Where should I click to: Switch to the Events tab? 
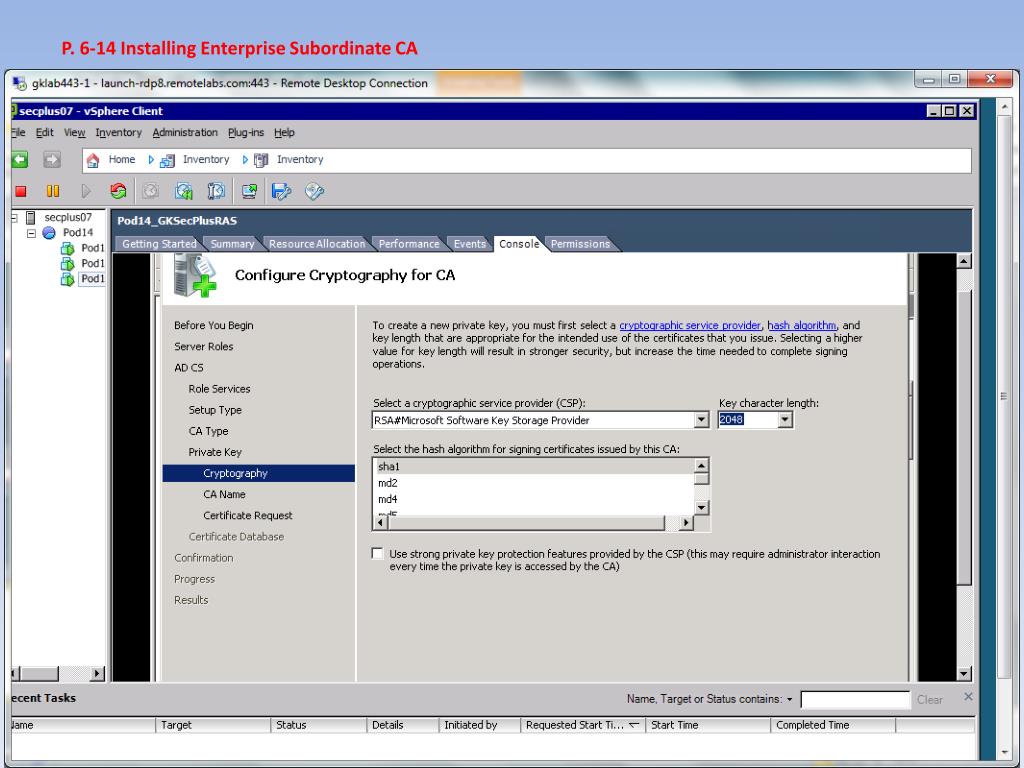tap(470, 244)
